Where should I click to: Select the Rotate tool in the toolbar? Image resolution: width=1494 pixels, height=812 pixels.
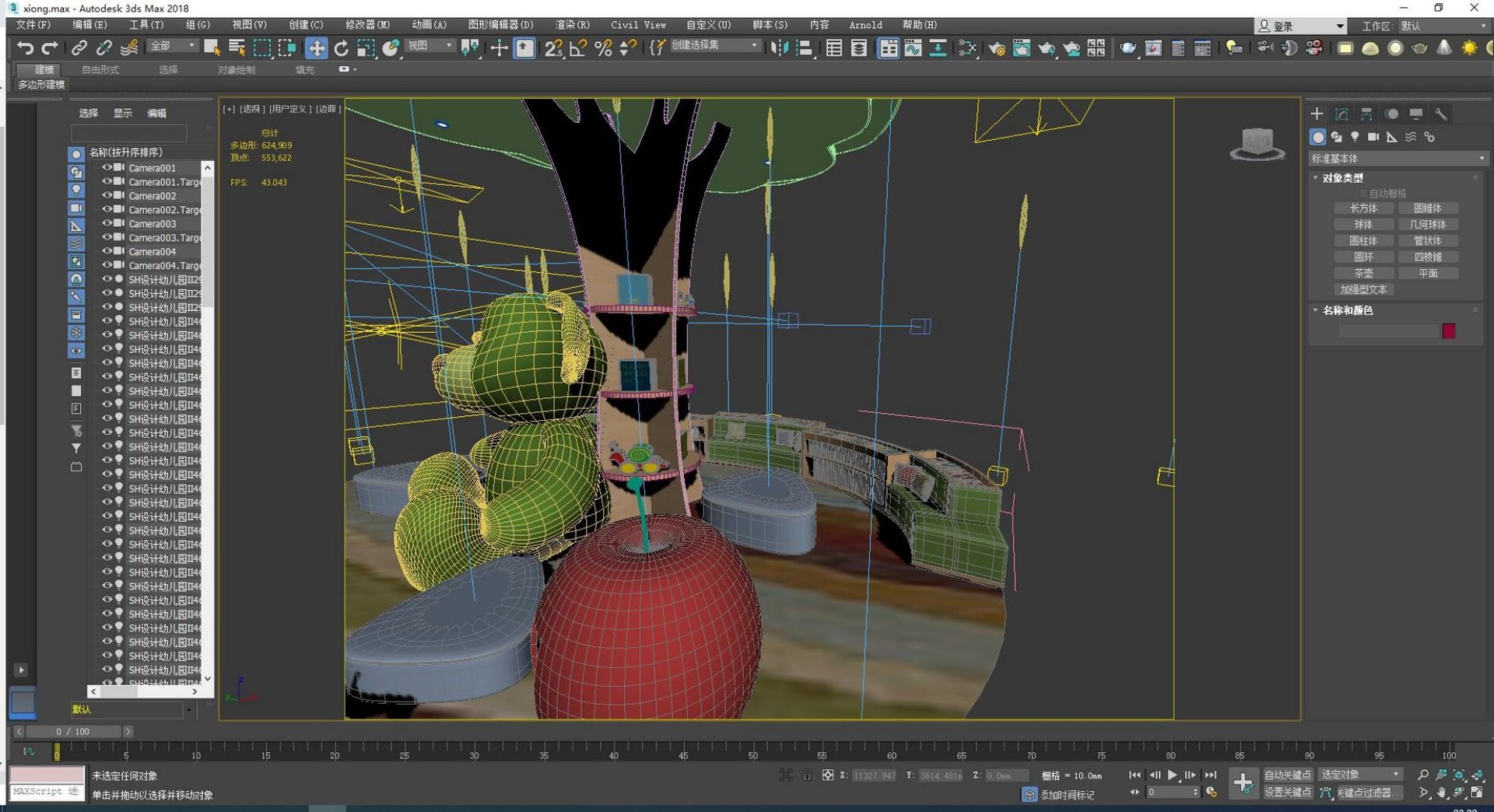point(341,48)
